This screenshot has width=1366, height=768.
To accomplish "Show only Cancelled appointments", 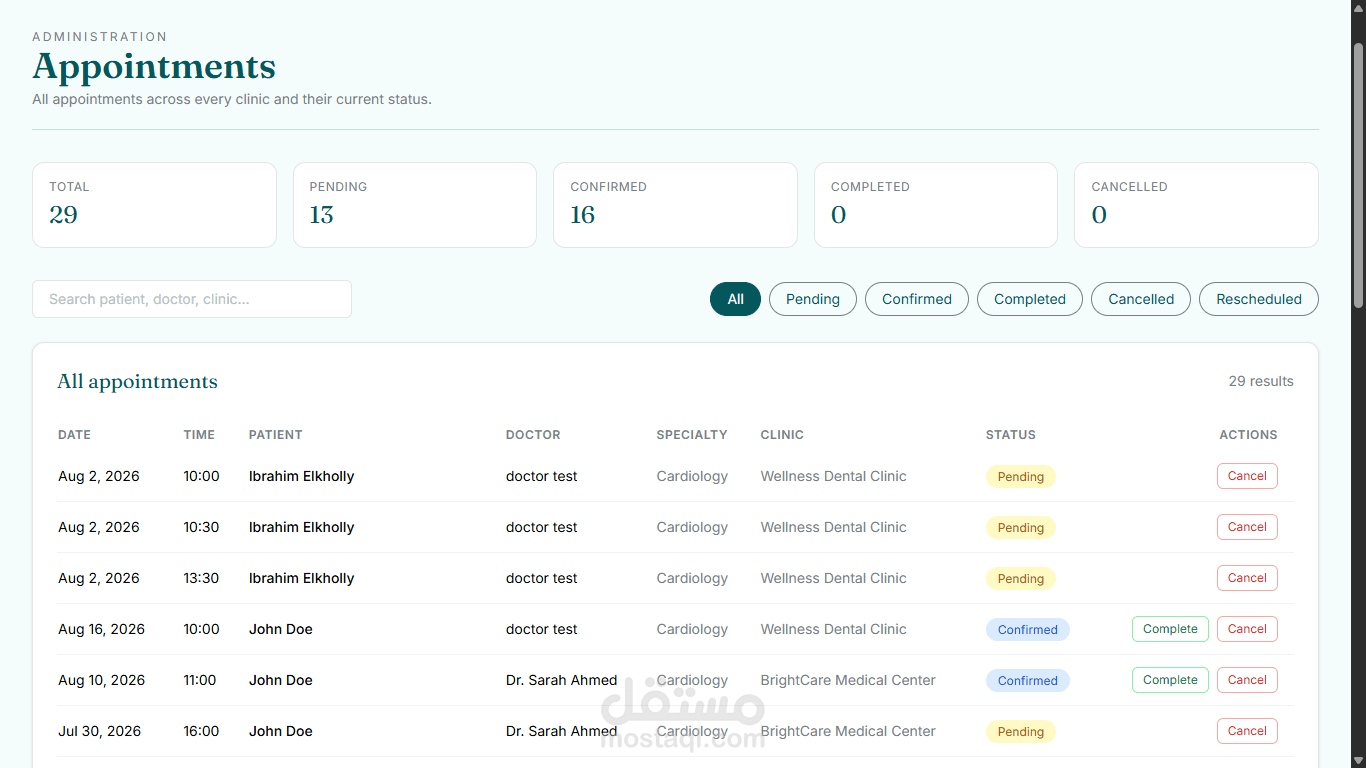I will pyautogui.click(x=1141, y=299).
